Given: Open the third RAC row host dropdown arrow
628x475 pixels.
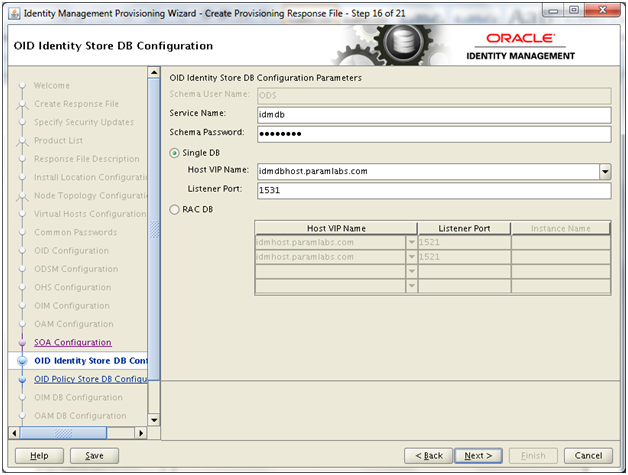Looking at the screenshot, I should (x=411, y=272).
